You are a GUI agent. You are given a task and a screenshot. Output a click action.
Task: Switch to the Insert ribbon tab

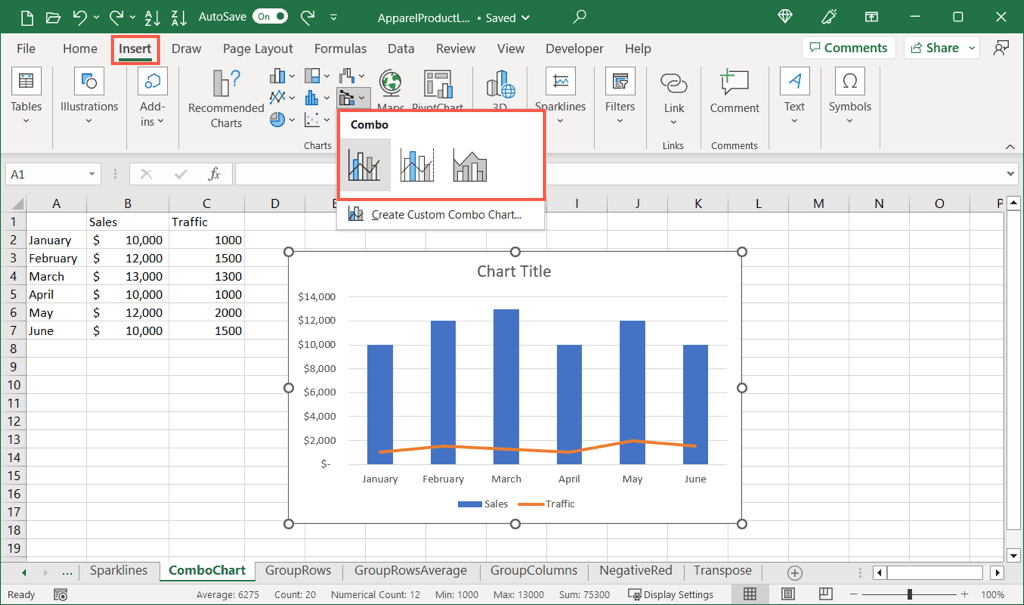[134, 48]
